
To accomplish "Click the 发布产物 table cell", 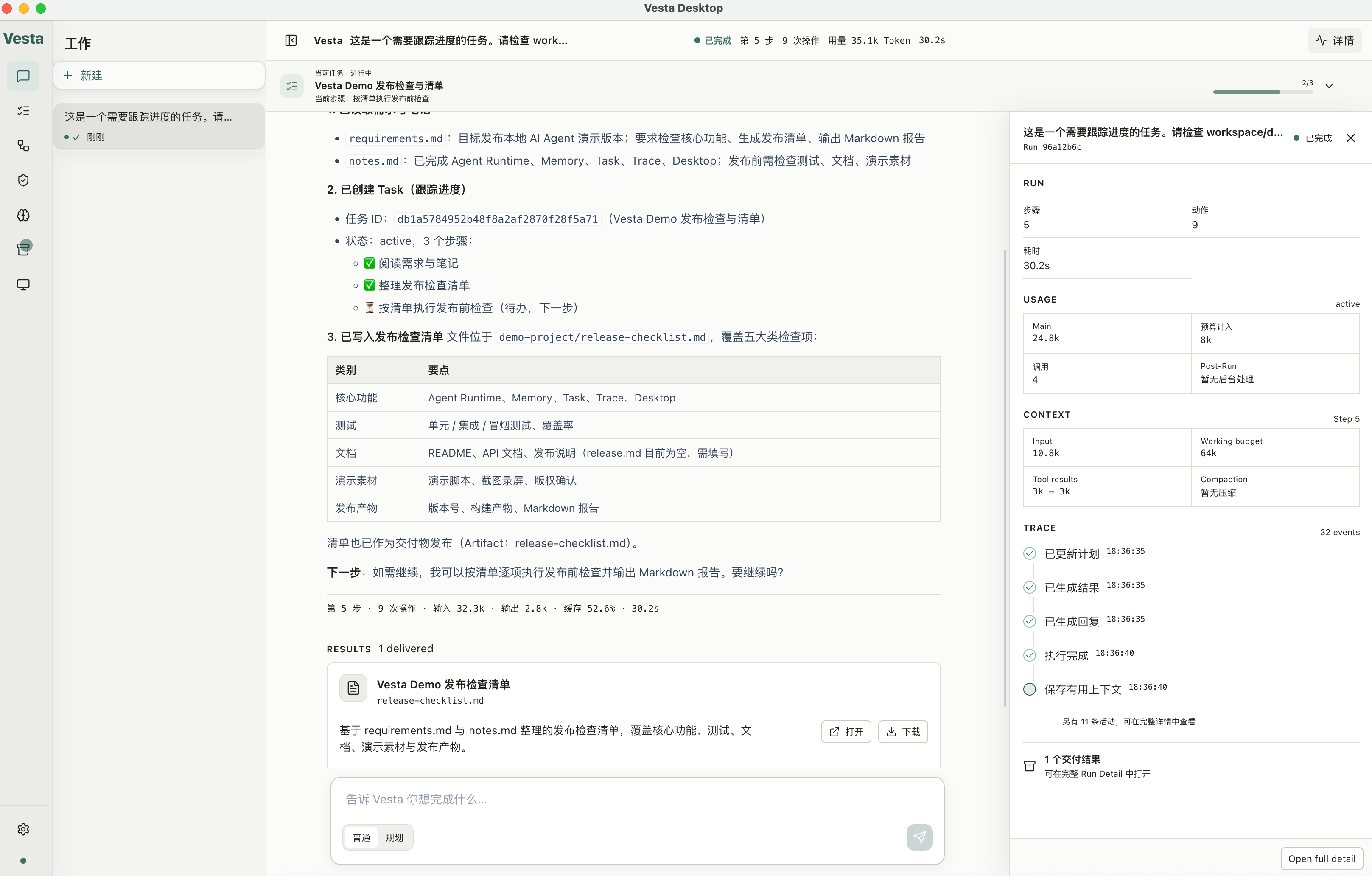I will pyautogui.click(x=373, y=508).
